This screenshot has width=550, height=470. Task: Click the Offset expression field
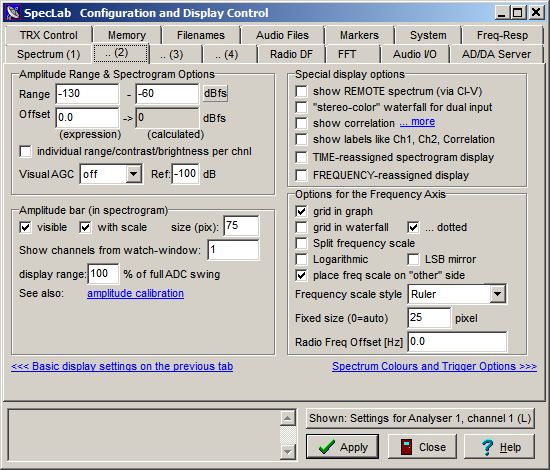pos(87,118)
